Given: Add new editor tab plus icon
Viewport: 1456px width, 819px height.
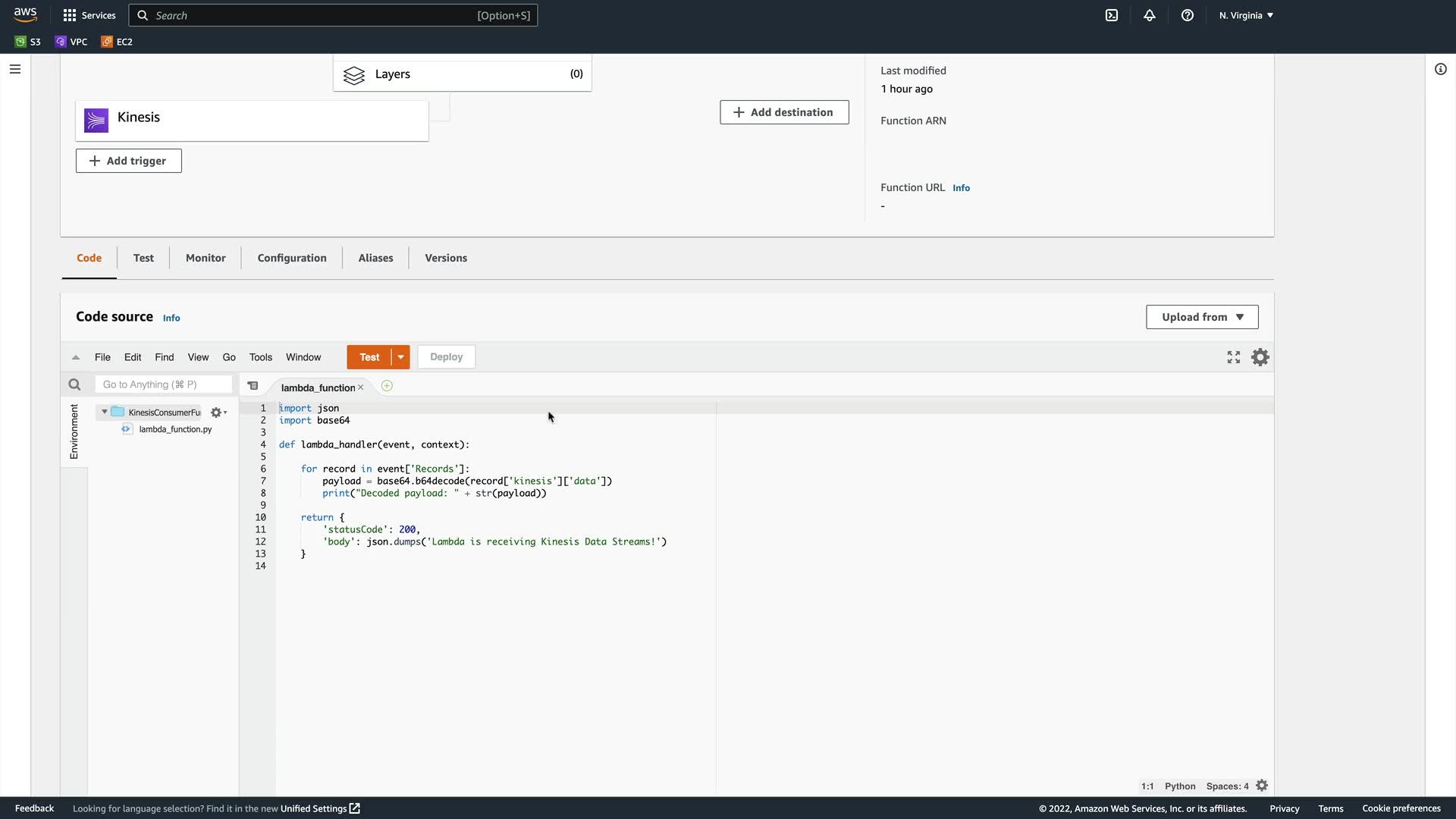Looking at the screenshot, I should [x=387, y=386].
